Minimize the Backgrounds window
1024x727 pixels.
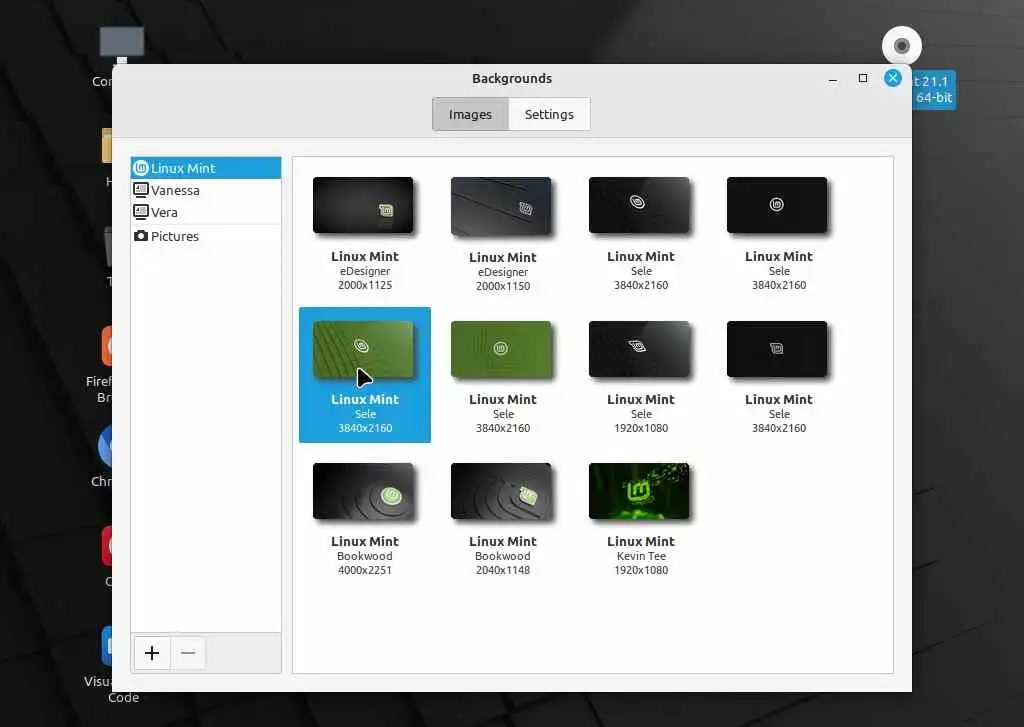tap(833, 80)
